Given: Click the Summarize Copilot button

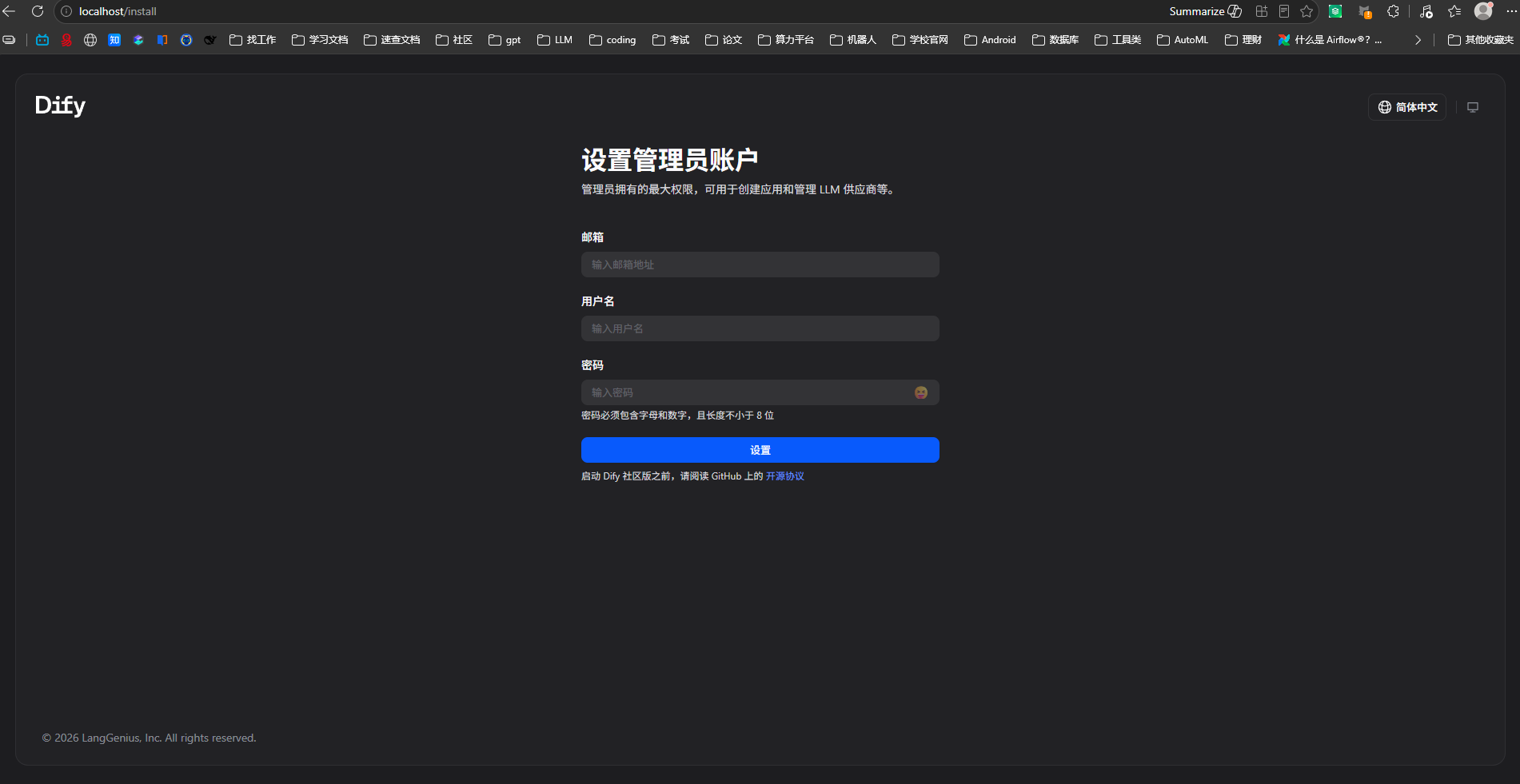Looking at the screenshot, I should tap(1206, 11).
